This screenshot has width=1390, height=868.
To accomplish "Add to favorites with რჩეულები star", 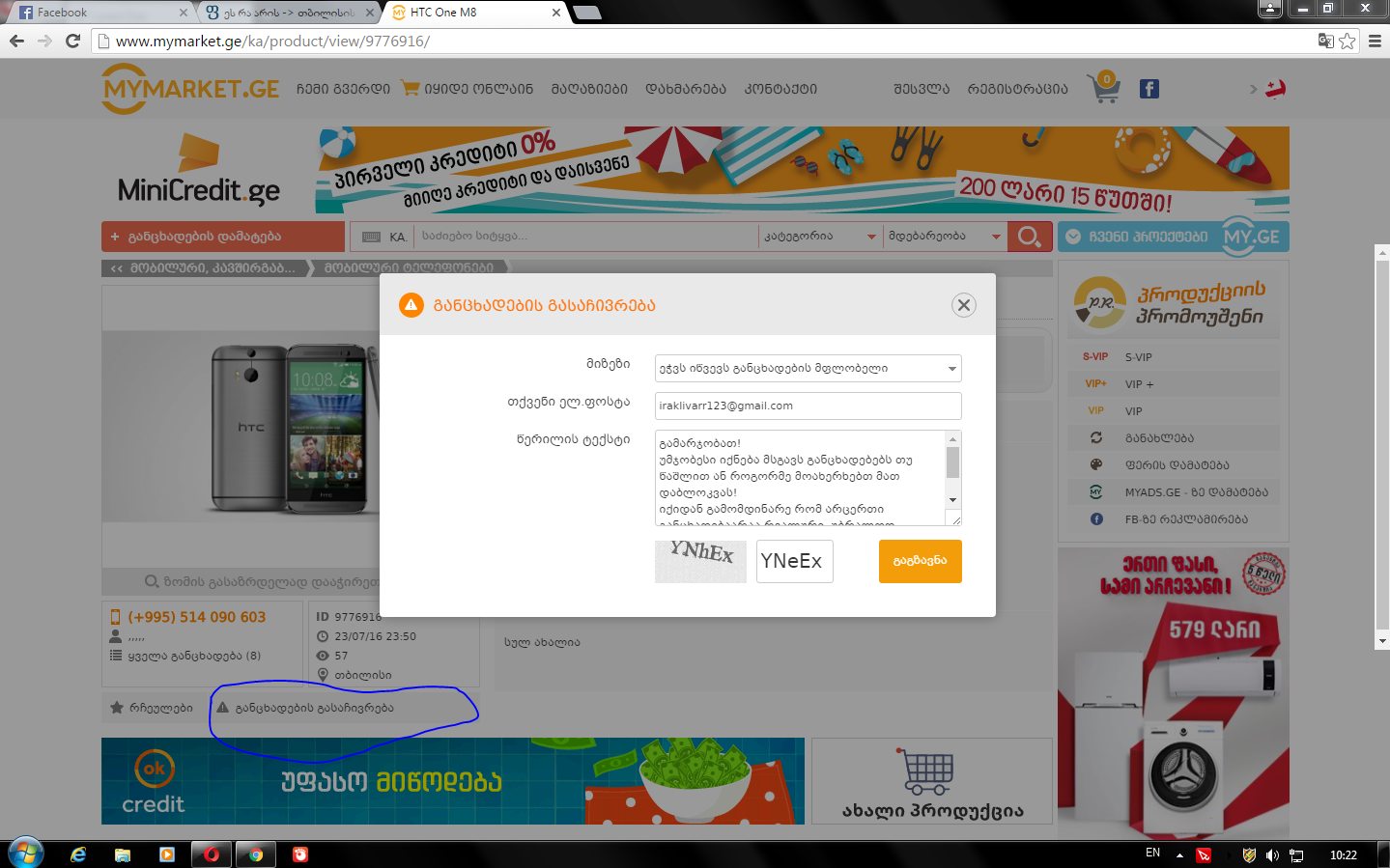I will click(153, 708).
